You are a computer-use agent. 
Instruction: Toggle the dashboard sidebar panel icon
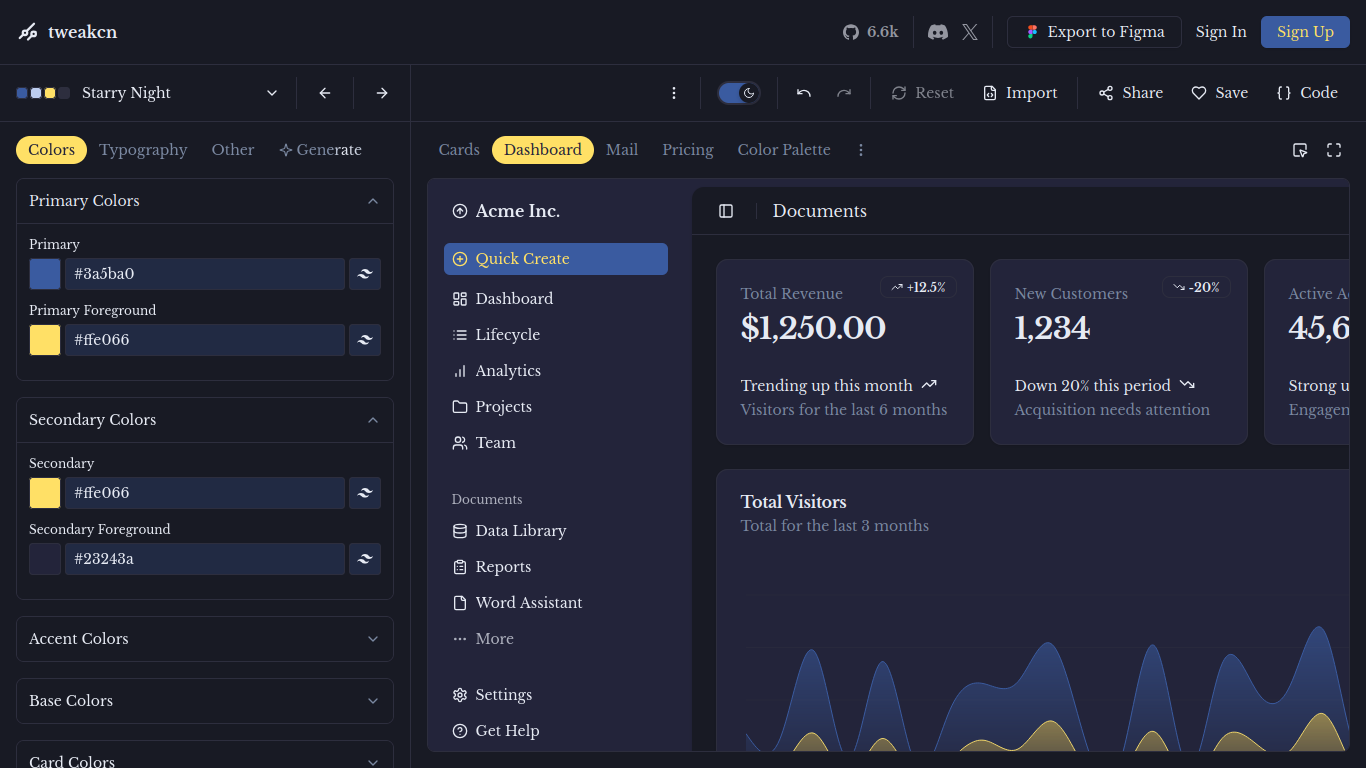[x=726, y=211]
